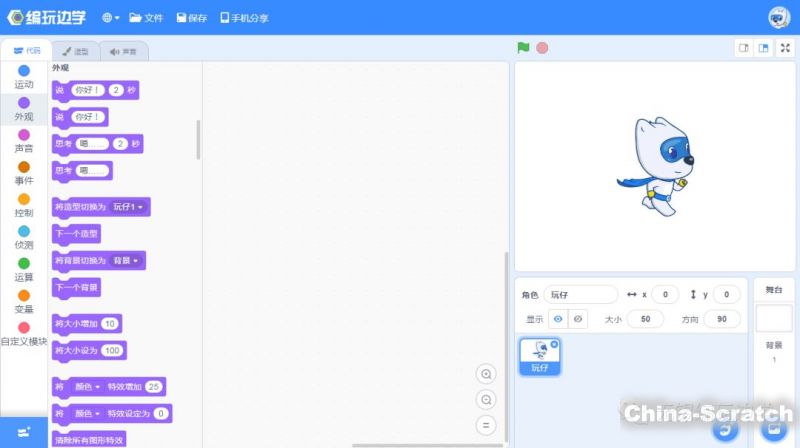Enter full screen stage mode
The height and width of the screenshot is (448, 800).
[785, 48]
